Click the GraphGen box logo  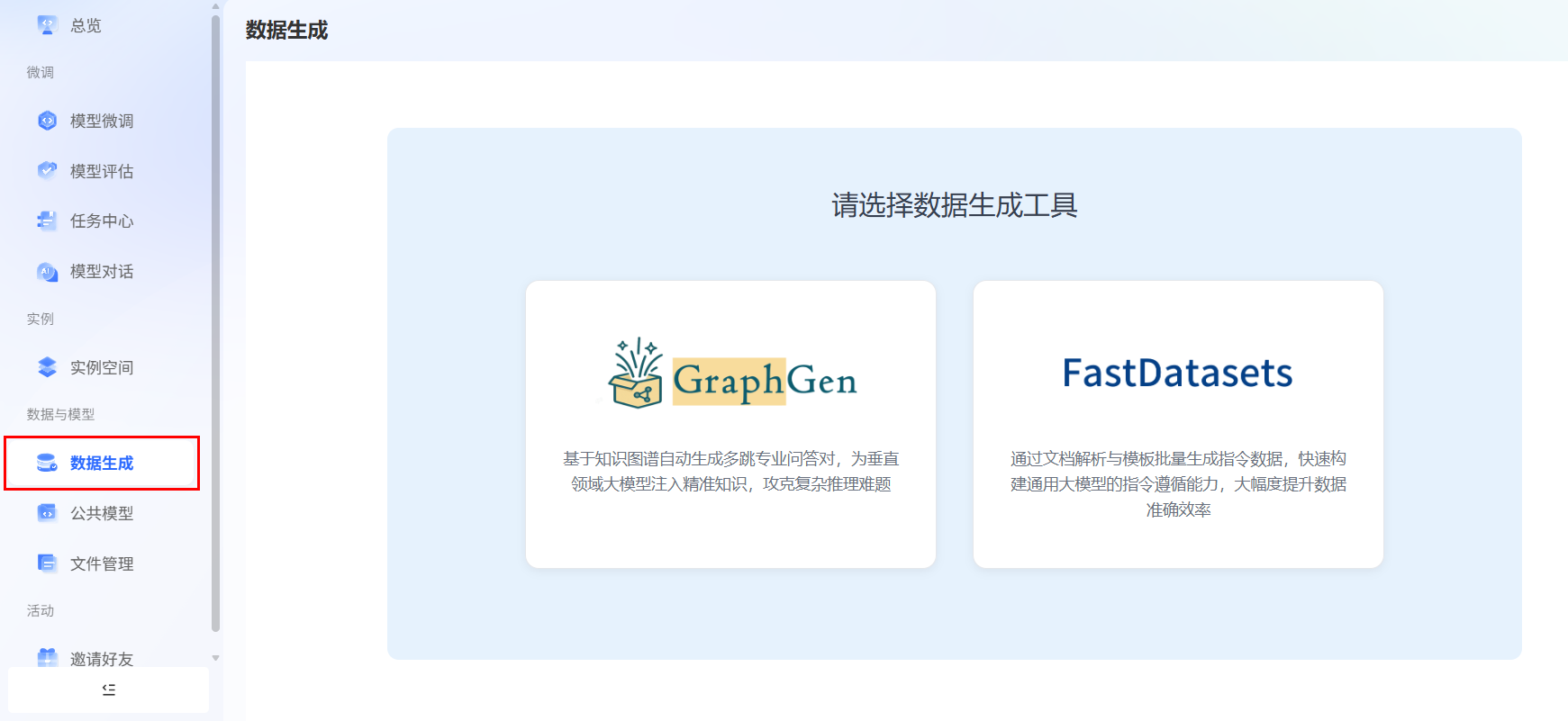click(x=637, y=374)
